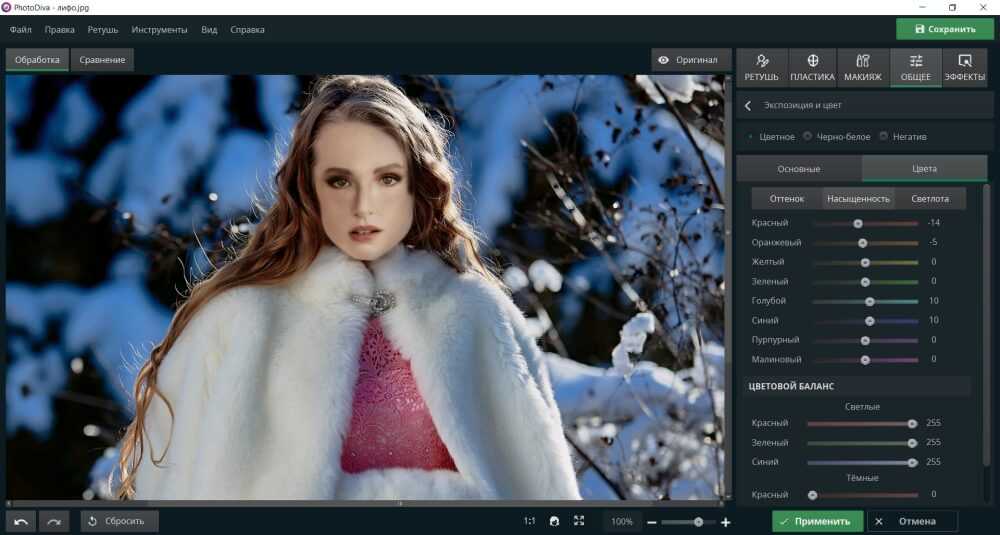Open the Ретушь retouch tools section
The height and width of the screenshot is (535, 1000).
coord(762,67)
